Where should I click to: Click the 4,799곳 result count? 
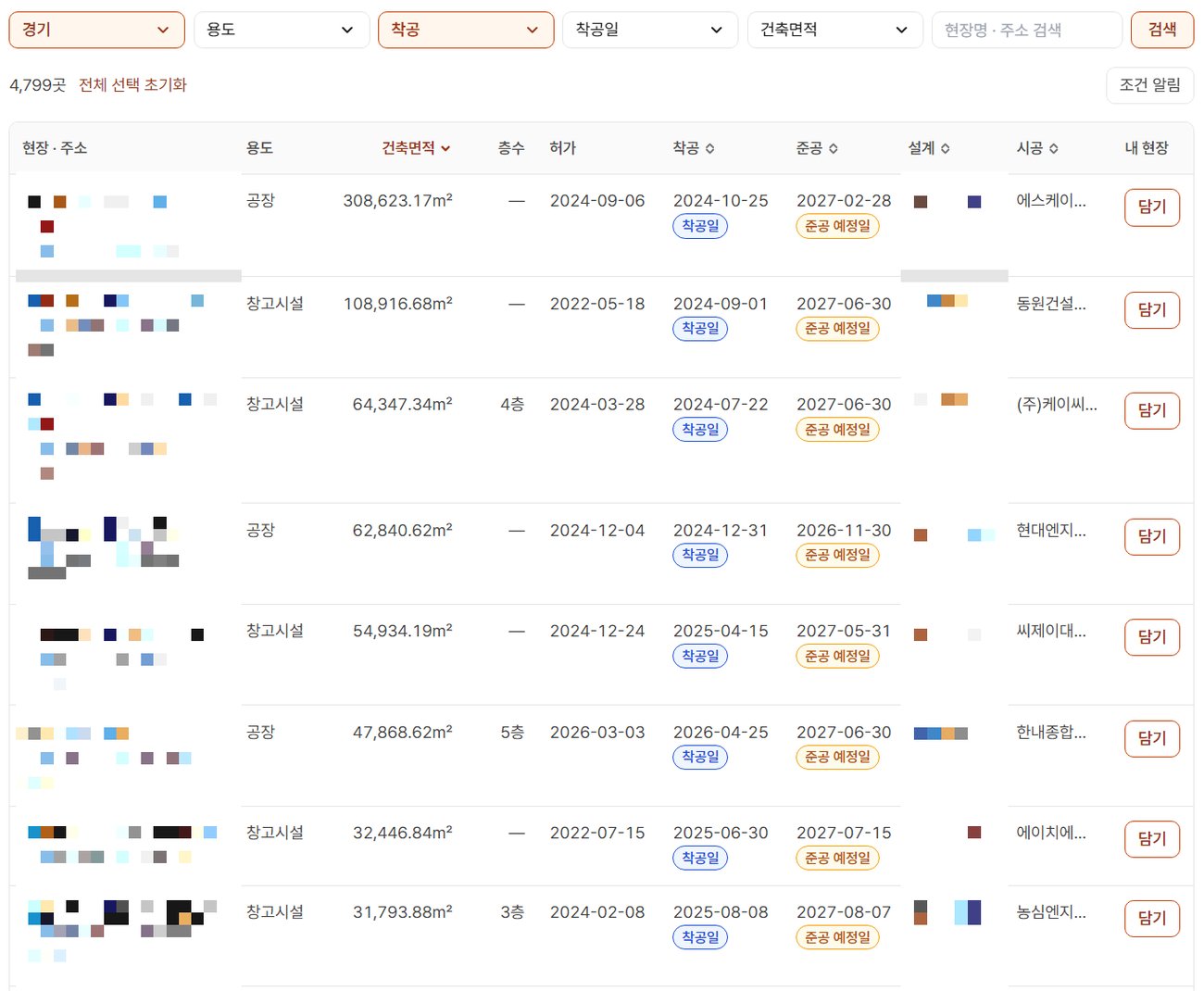point(38,85)
